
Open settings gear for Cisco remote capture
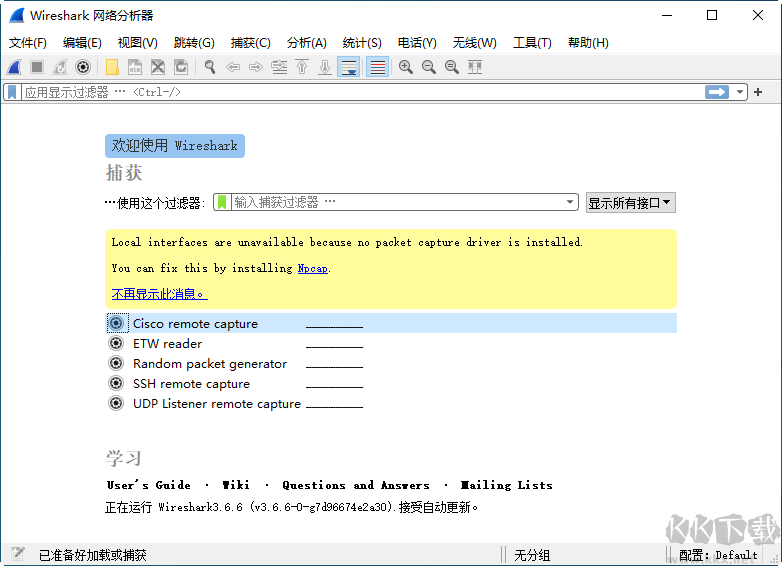(116, 323)
